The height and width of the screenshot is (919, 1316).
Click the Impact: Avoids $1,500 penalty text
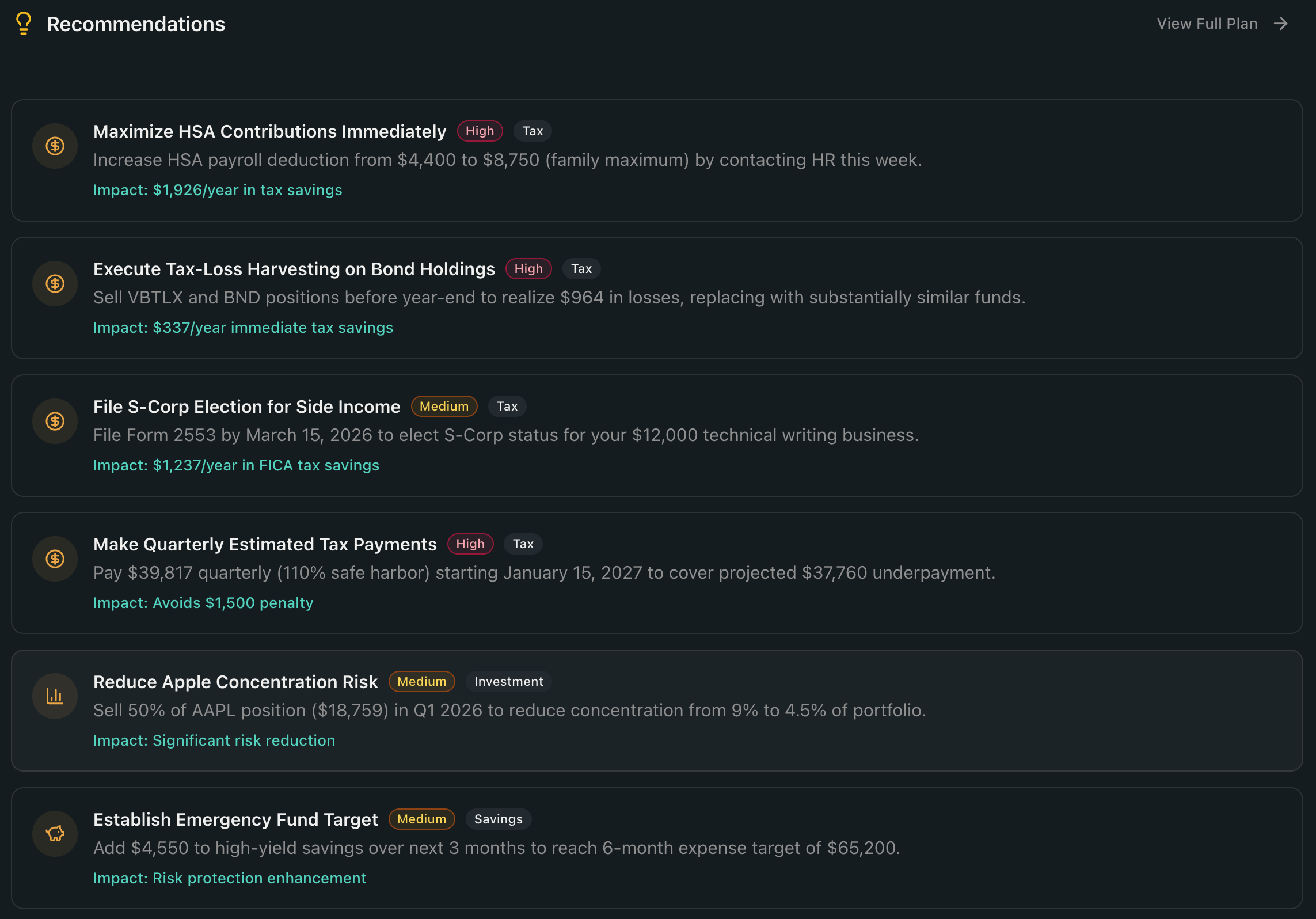click(203, 603)
